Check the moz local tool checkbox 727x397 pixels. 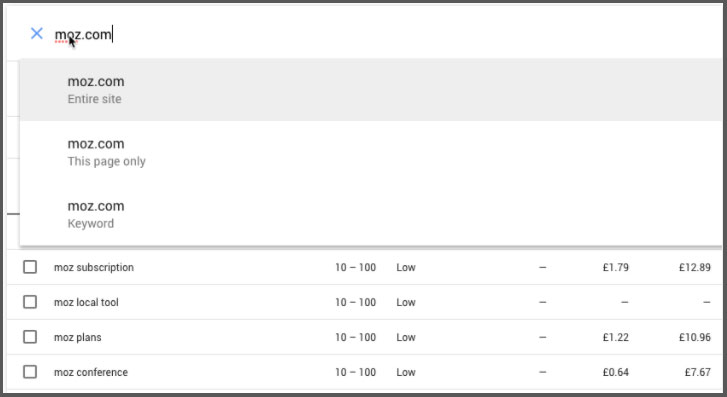pos(30,302)
